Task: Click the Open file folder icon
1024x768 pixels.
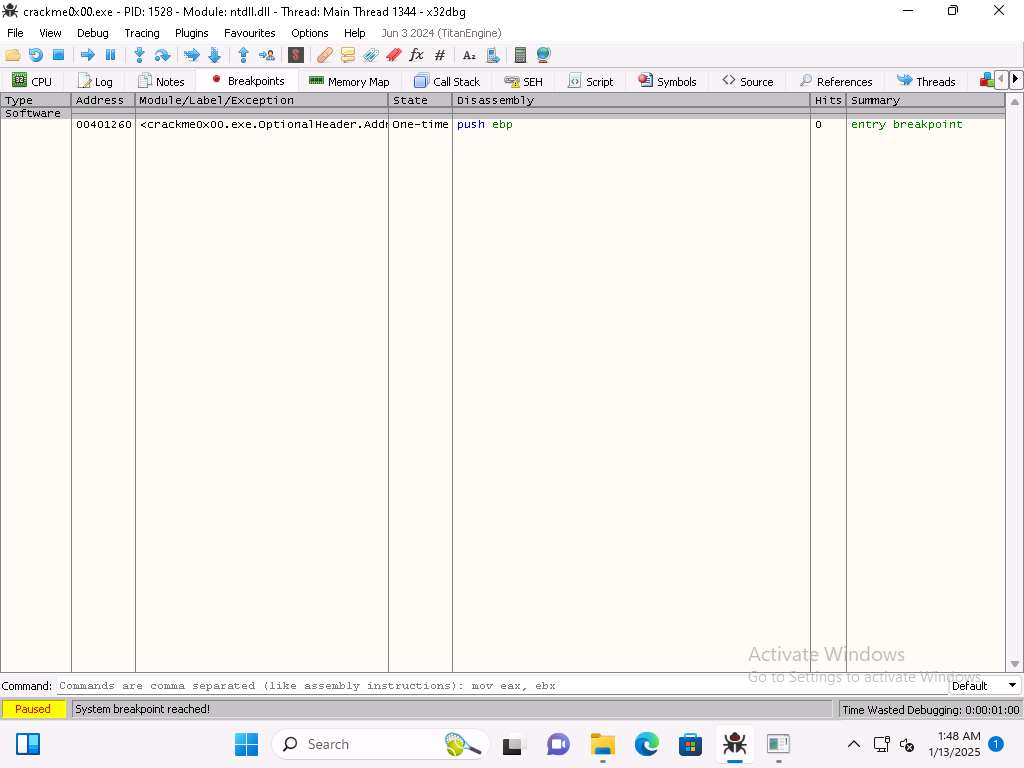Action: pos(13,55)
